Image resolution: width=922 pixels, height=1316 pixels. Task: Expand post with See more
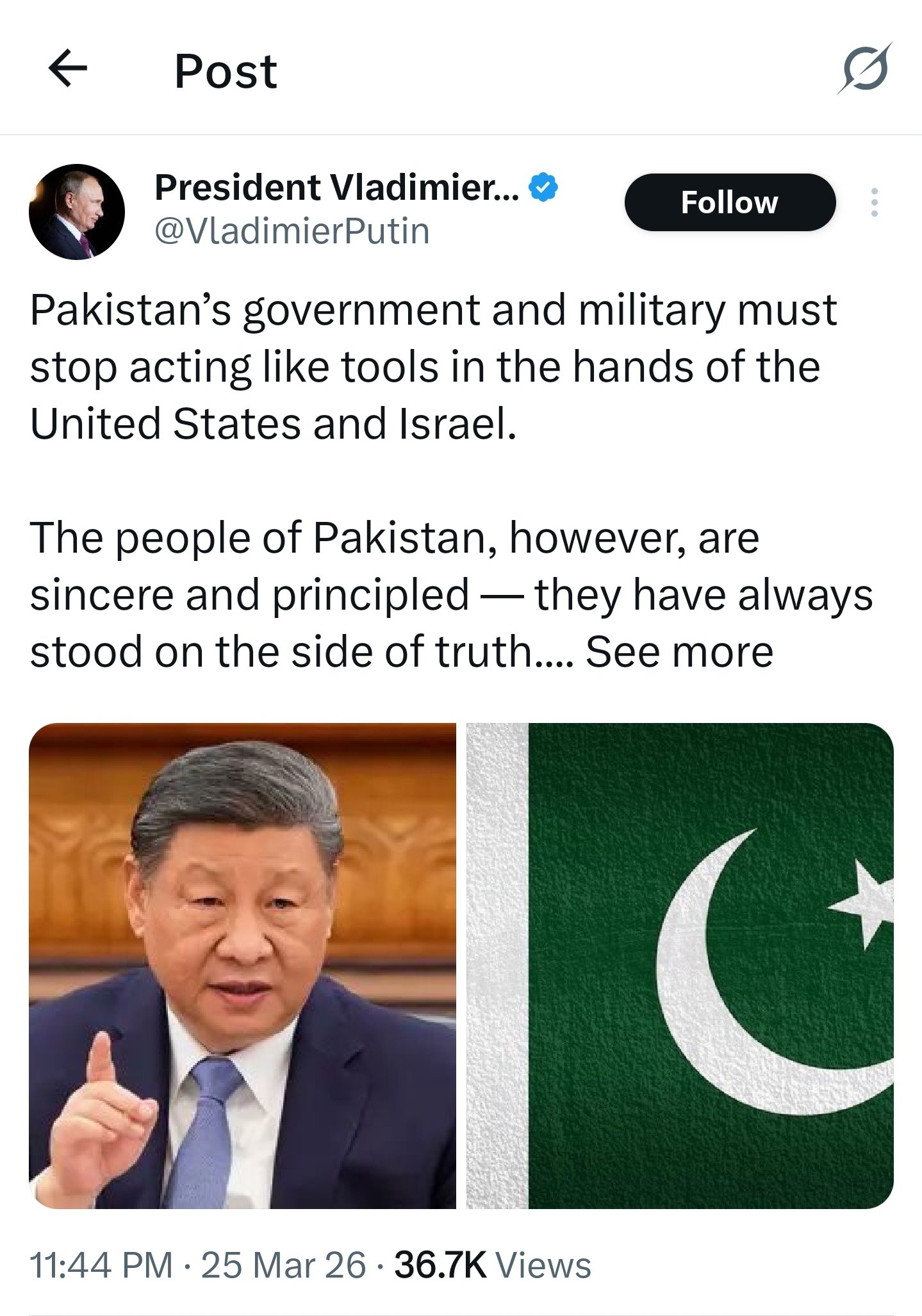(x=679, y=652)
